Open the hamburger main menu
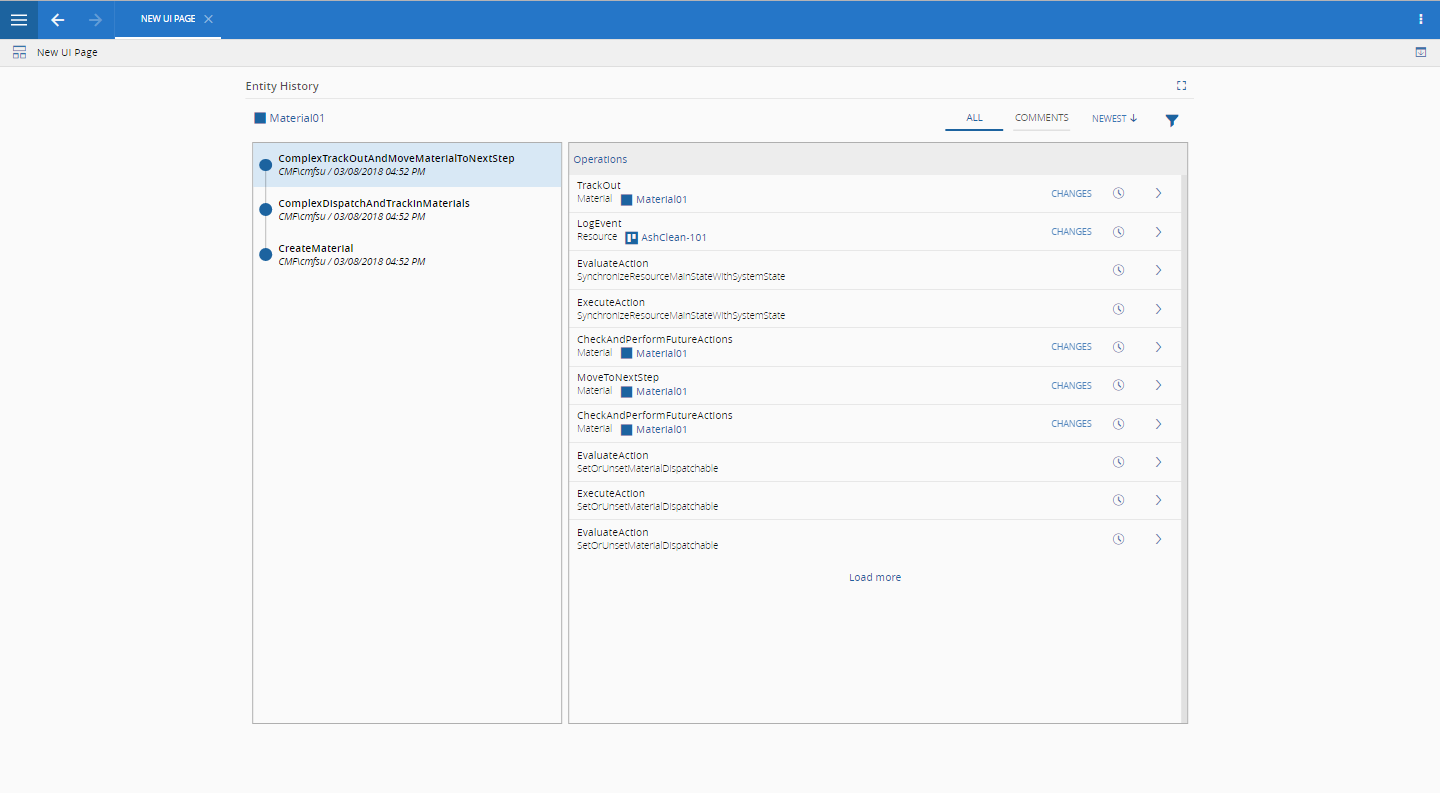1440x793 pixels. 19,20
